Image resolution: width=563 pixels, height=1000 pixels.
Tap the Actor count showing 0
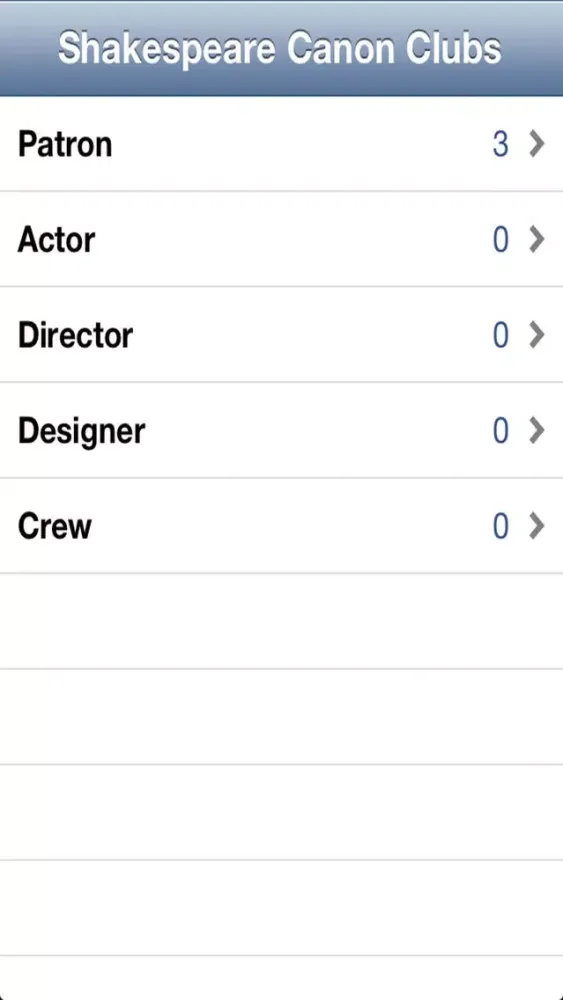pyautogui.click(x=501, y=240)
